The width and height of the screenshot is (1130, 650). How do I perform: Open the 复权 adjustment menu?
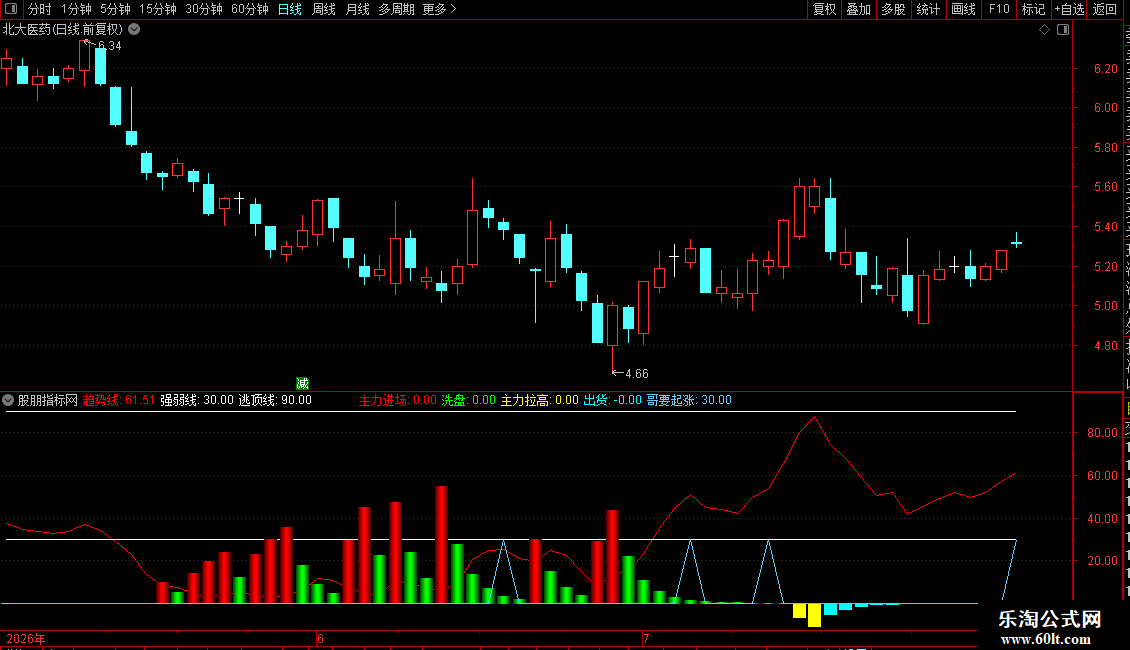tap(824, 9)
